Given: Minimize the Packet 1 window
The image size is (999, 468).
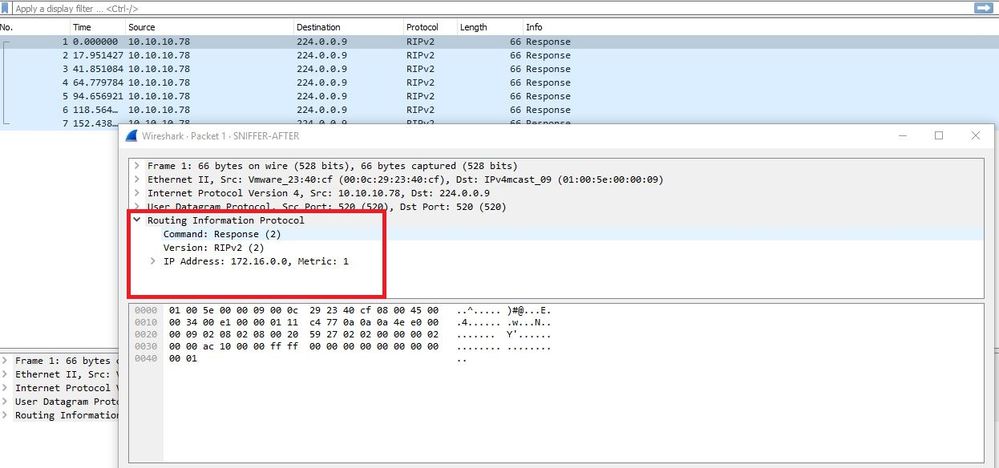Looking at the screenshot, I should point(902,136).
